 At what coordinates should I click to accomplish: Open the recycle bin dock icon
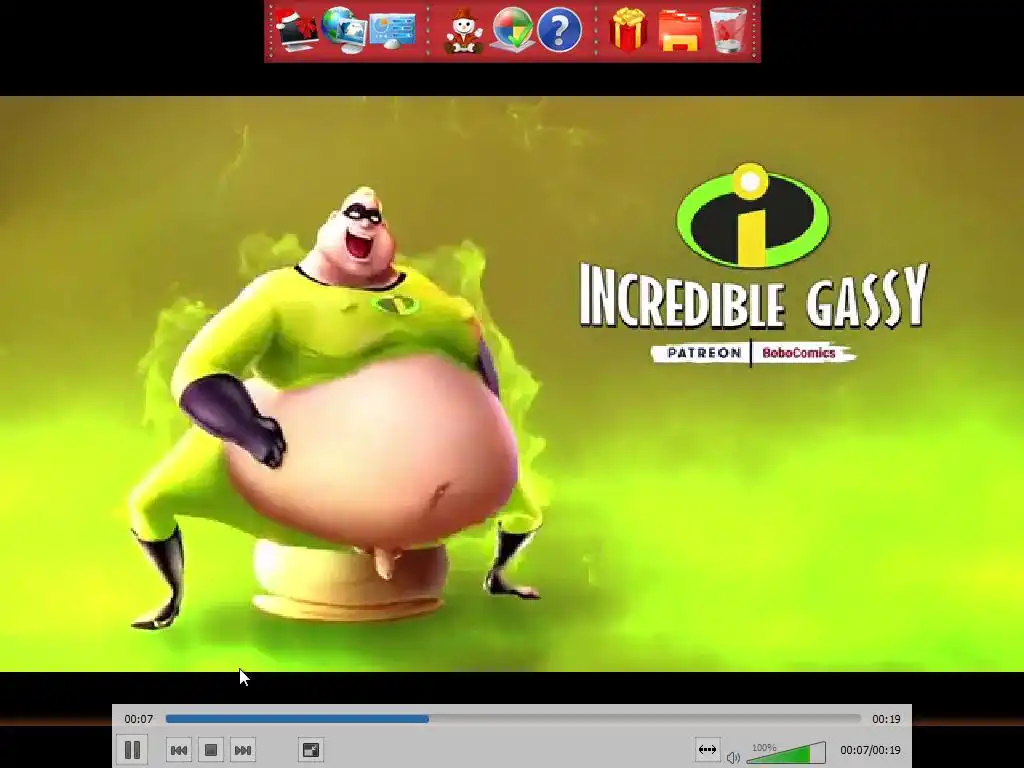pos(728,30)
